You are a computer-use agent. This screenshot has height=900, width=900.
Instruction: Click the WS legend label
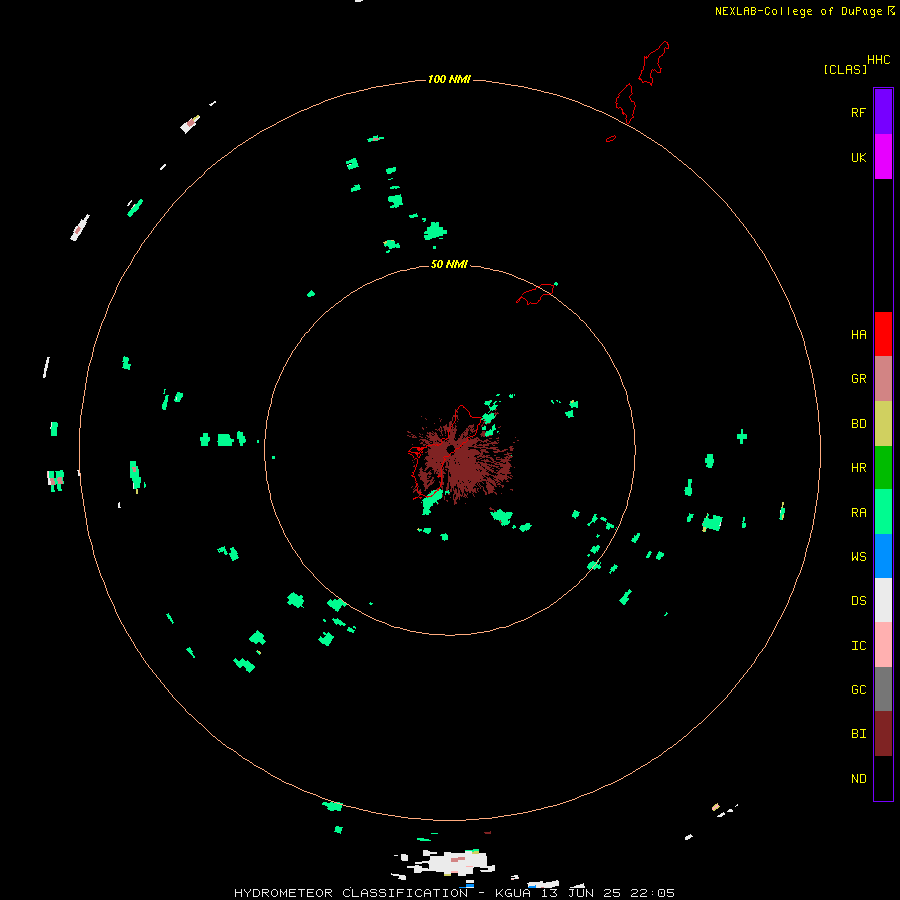click(x=858, y=557)
